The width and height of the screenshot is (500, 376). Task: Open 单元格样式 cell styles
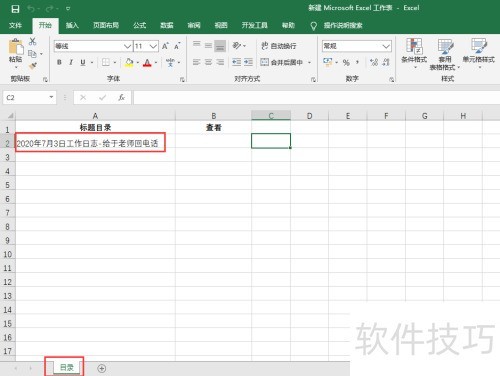[x=479, y=53]
